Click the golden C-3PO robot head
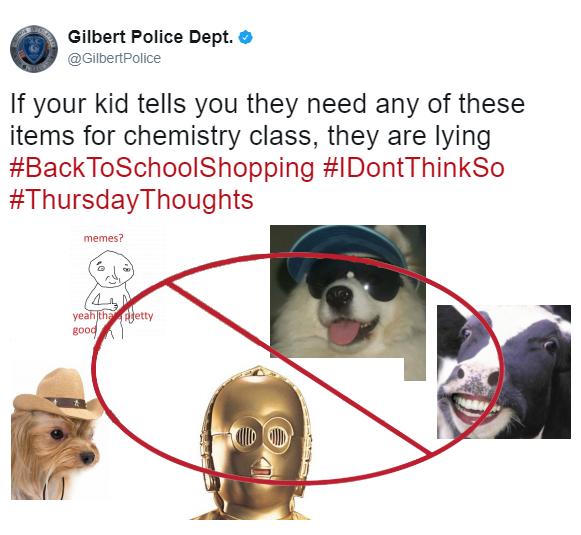The width and height of the screenshot is (581, 535). (x=255, y=443)
